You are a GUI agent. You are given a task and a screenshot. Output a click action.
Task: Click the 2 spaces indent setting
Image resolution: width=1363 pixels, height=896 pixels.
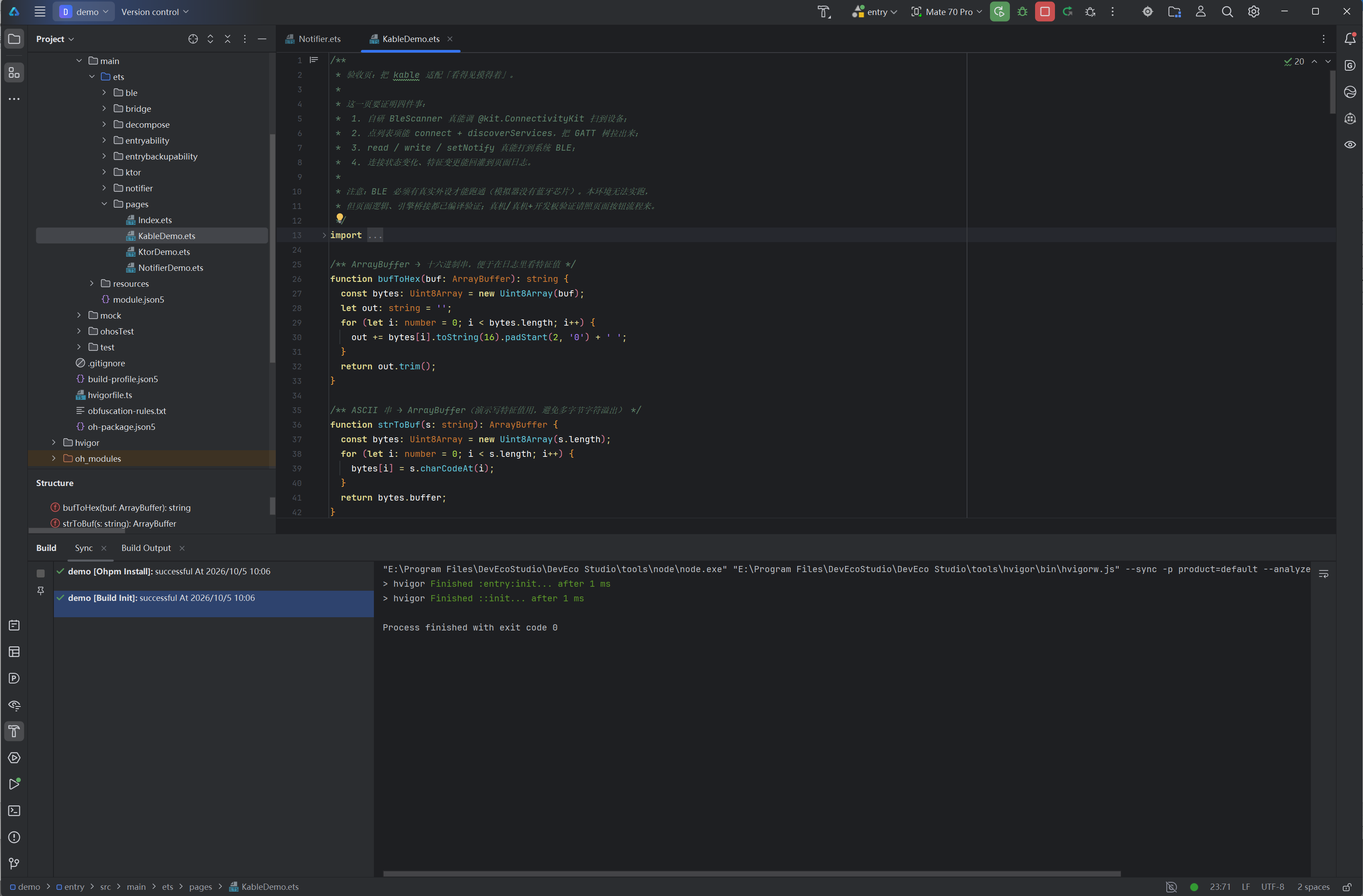[1313, 886]
